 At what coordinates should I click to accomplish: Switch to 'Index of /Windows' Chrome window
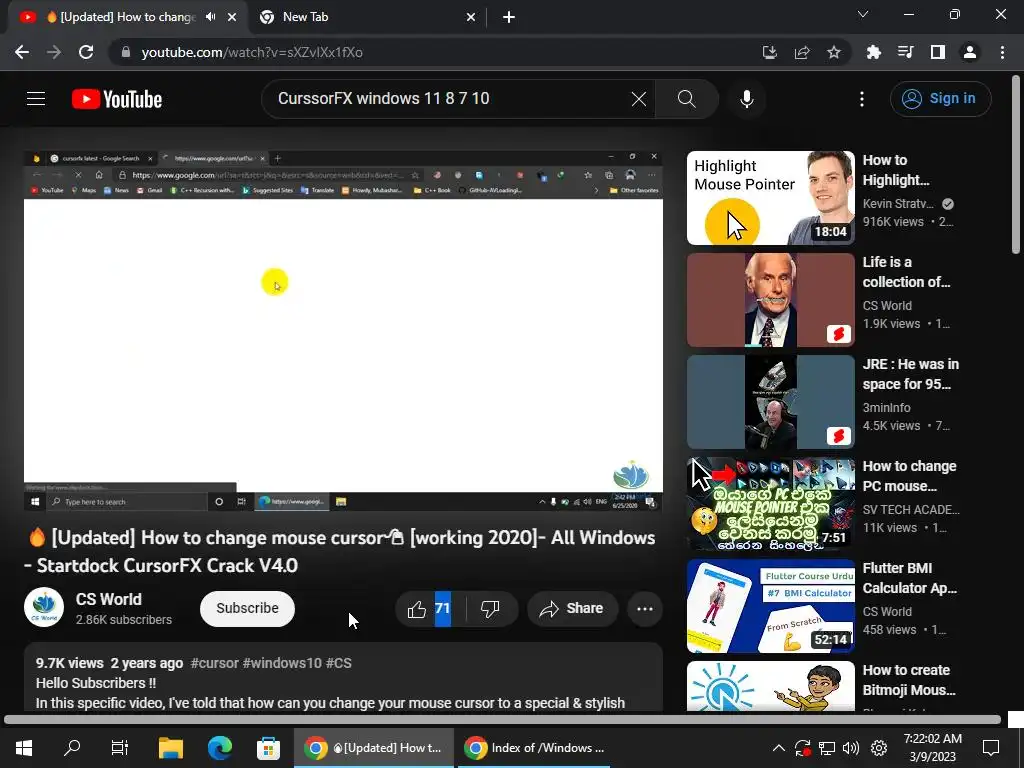[x=534, y=748]
